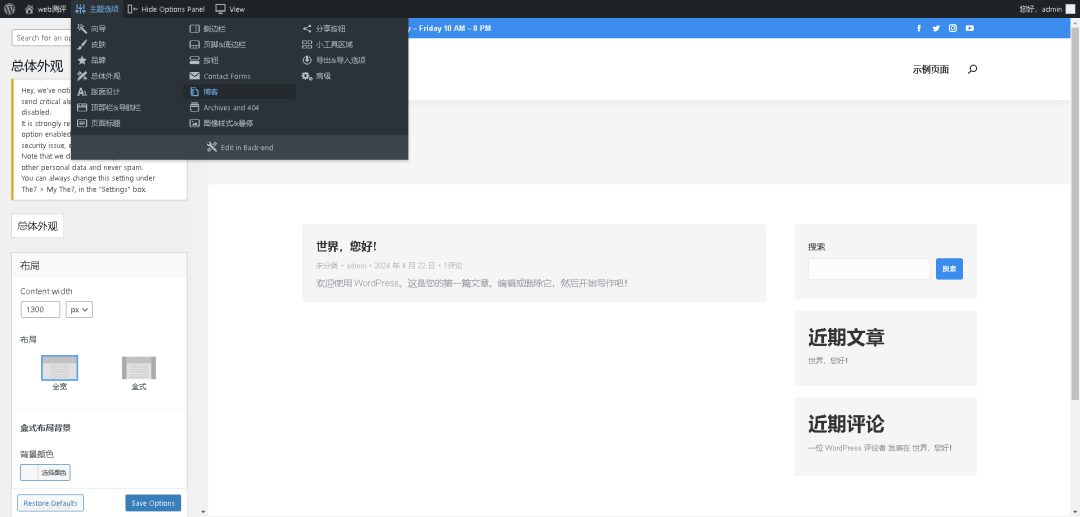Viewport: 1080px width, 517px height.
Task: Open the View menu in admin bar
Action: [230, 9]
